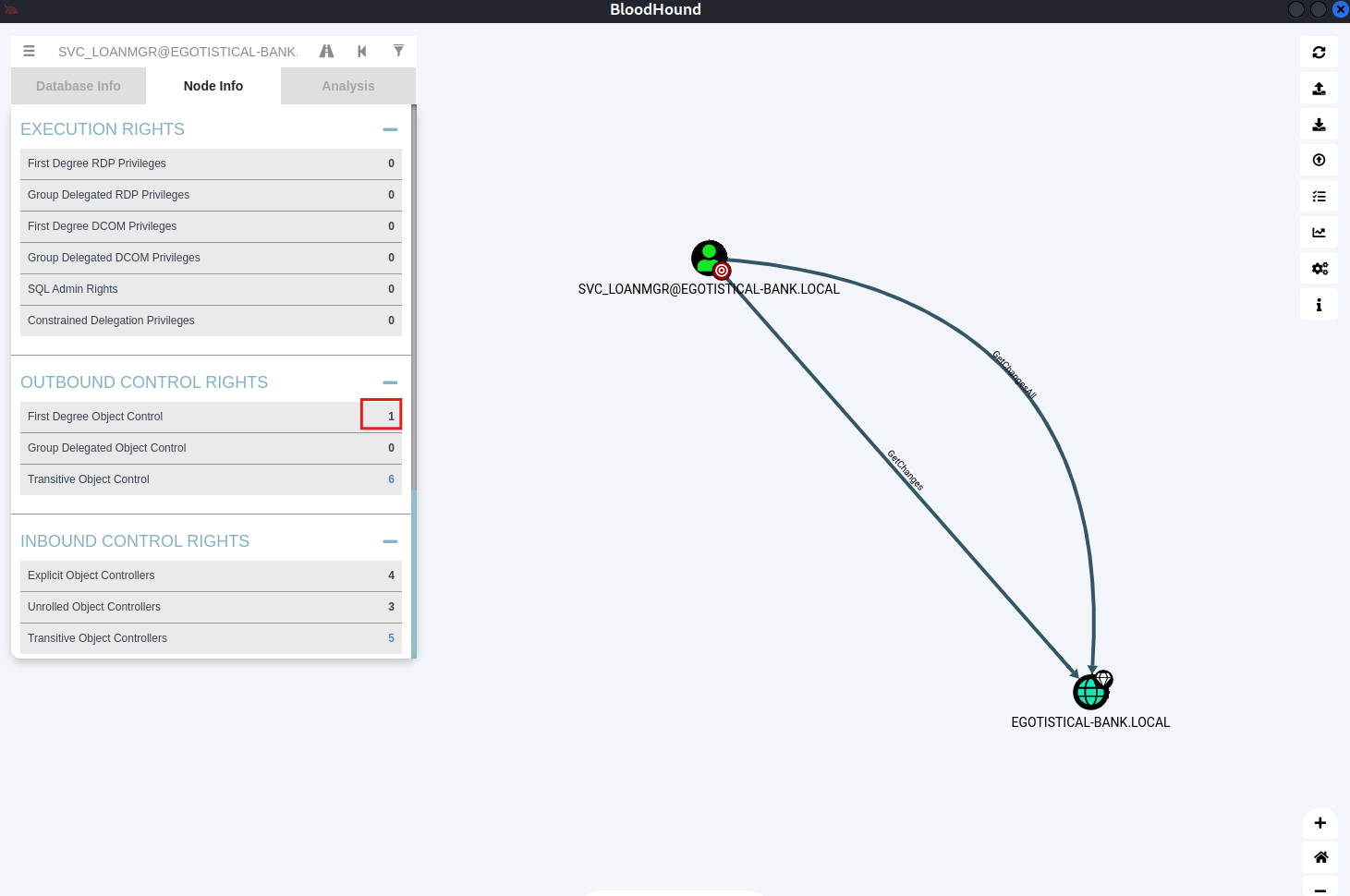Image resolution: width=1350 pixels, height=896 pixels.
Task: Click the upload data circled-arrow icon
Action: pos(1319,161)
